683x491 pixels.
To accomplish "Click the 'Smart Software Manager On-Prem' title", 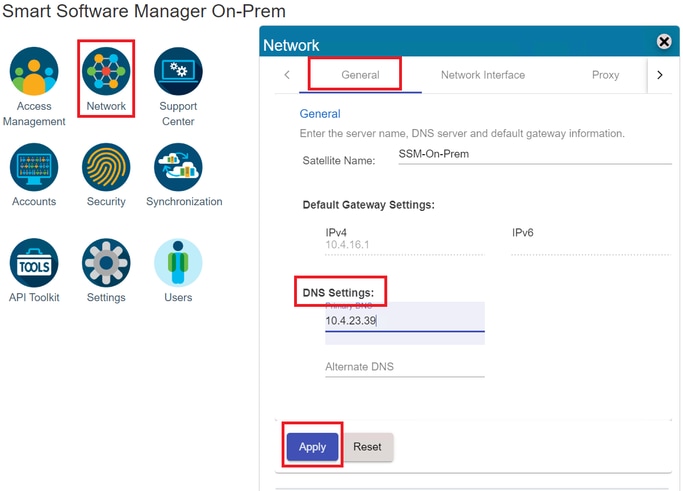I will (144, 11).
